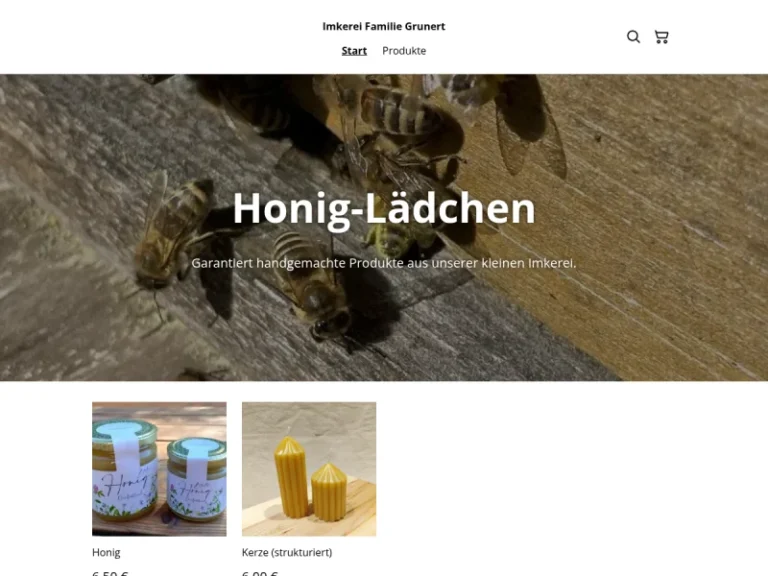Click the Honig-Lädchen hero heading
The image size is (768, 576).
pyautogui.click(x=384, y=209)
